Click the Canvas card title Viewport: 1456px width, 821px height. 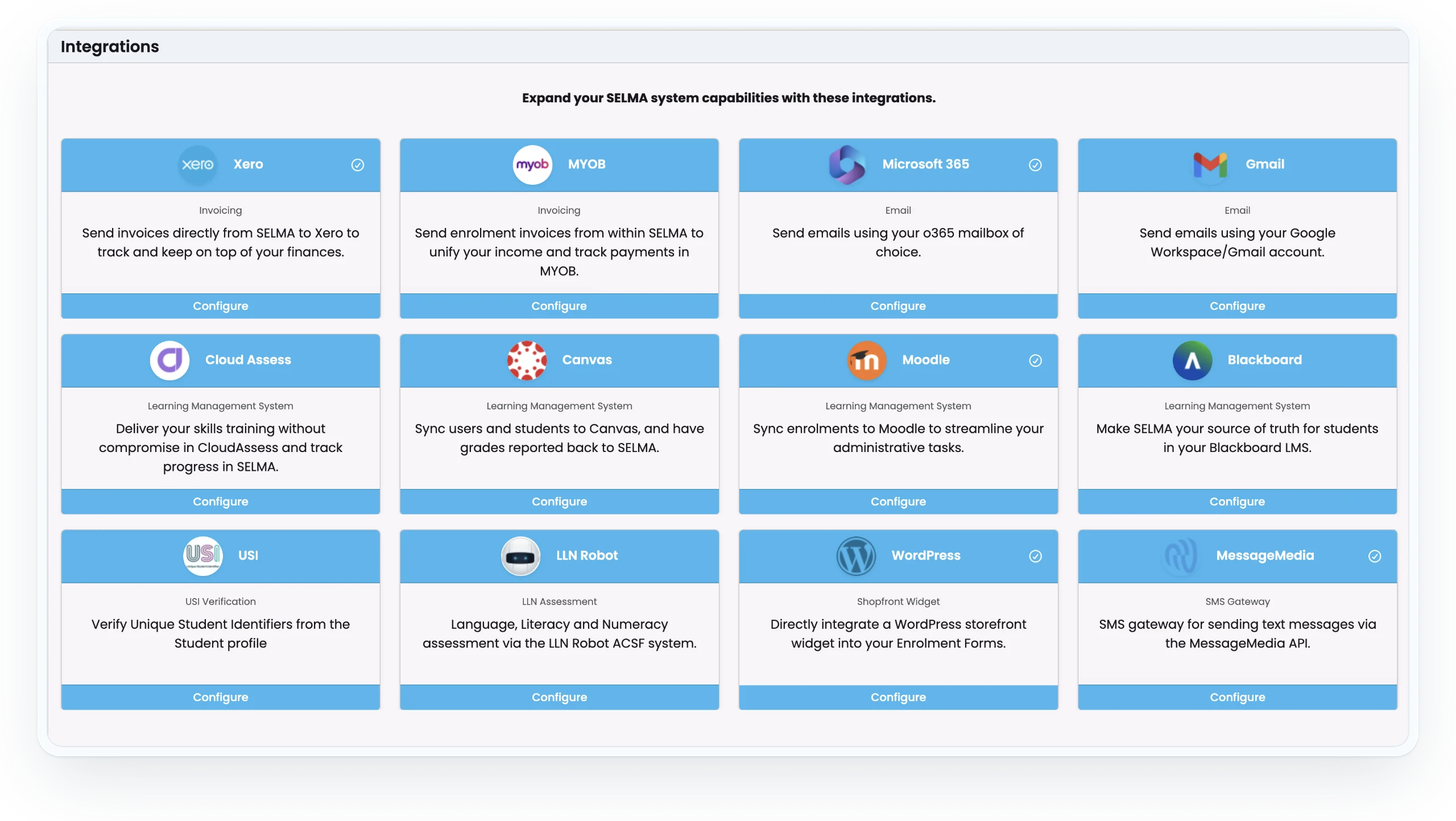pos(587,360)
